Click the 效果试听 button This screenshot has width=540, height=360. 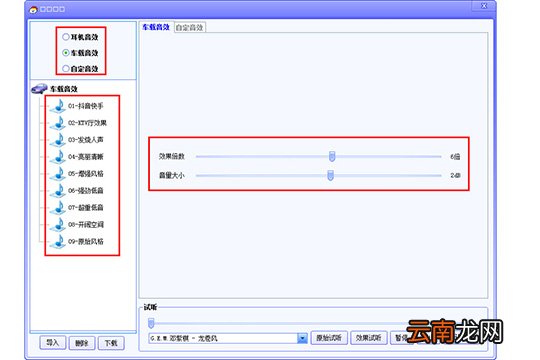tap(368, 338)
